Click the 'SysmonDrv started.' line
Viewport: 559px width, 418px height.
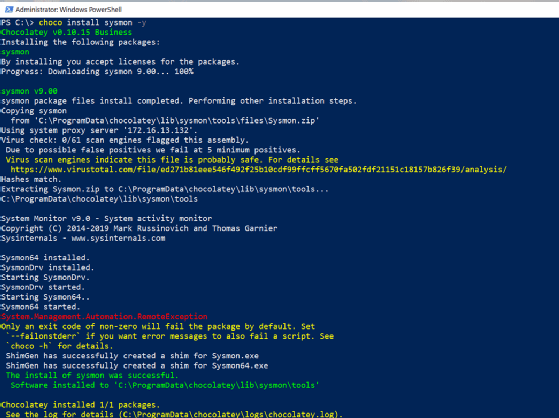tap(43, 287)
